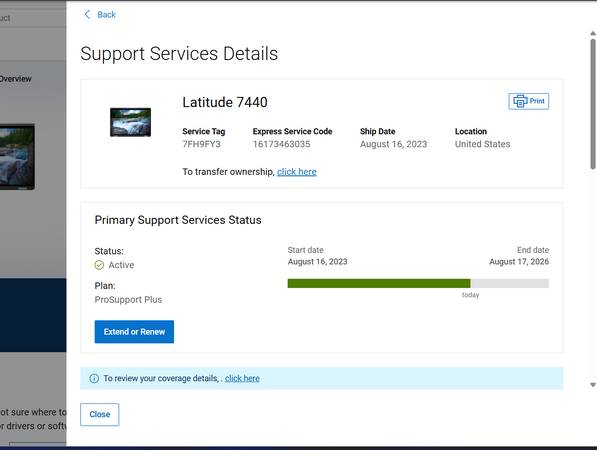Click the Print button
Viewport: 597px width, 450px height.
(528, 101)
